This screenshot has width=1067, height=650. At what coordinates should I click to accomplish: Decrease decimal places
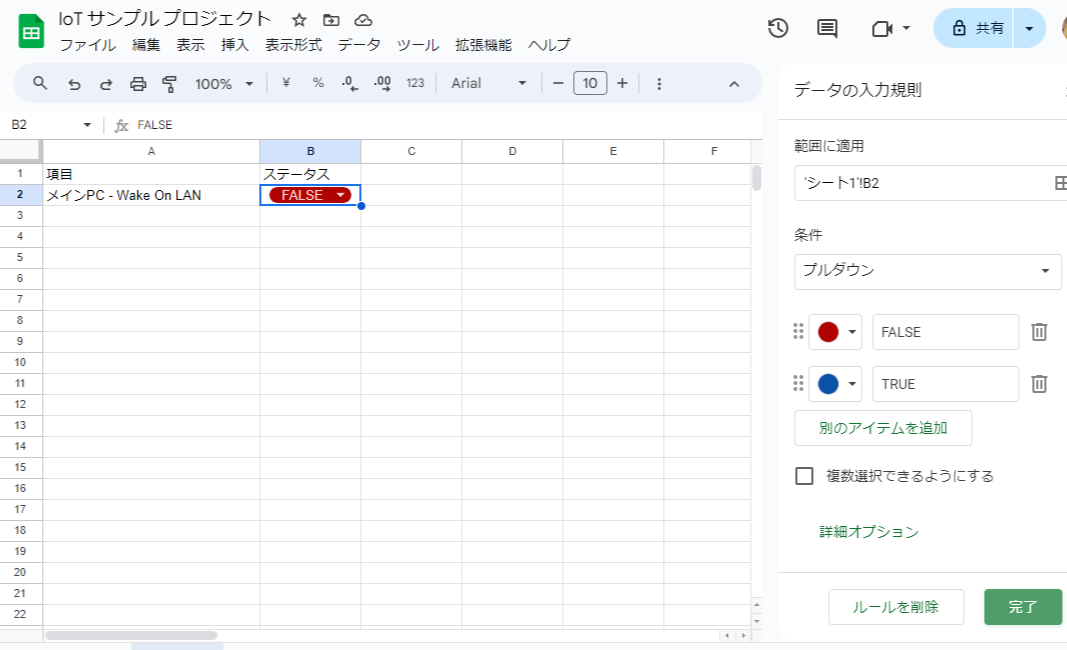(350, 84)
